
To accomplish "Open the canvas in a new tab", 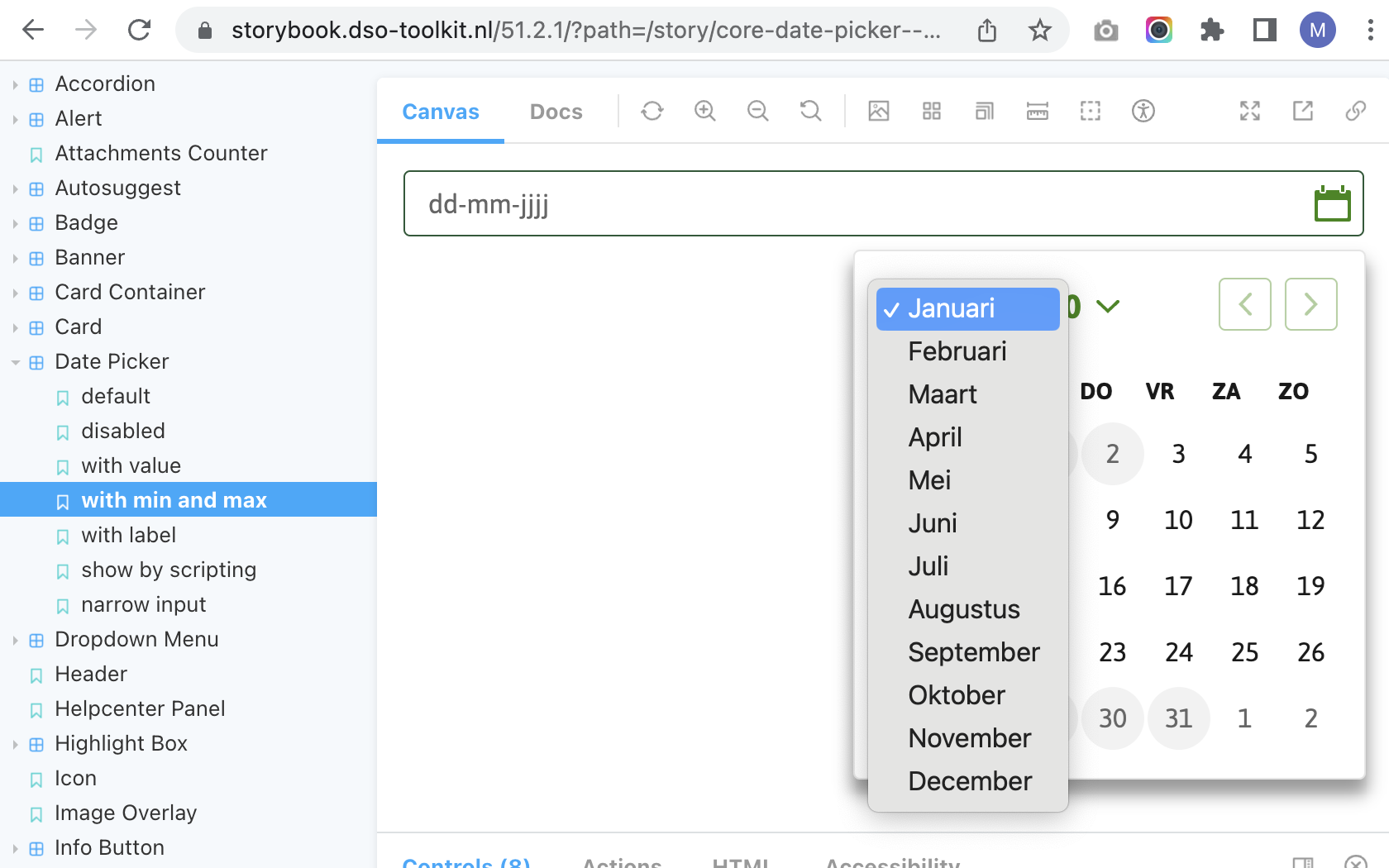I will tap(1303, 111).
